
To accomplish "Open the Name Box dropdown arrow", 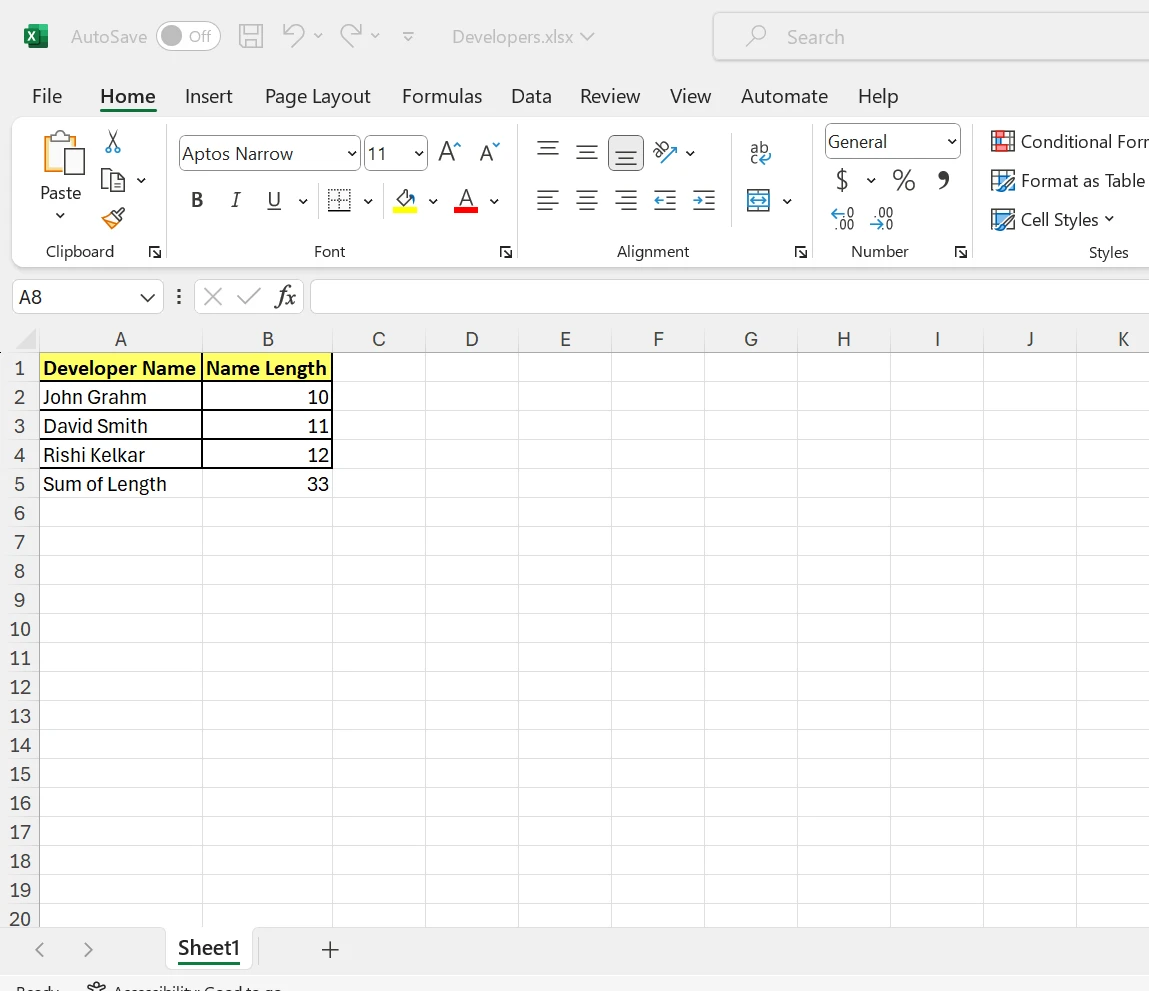I will pyautogui.click(x=147, y=297).
